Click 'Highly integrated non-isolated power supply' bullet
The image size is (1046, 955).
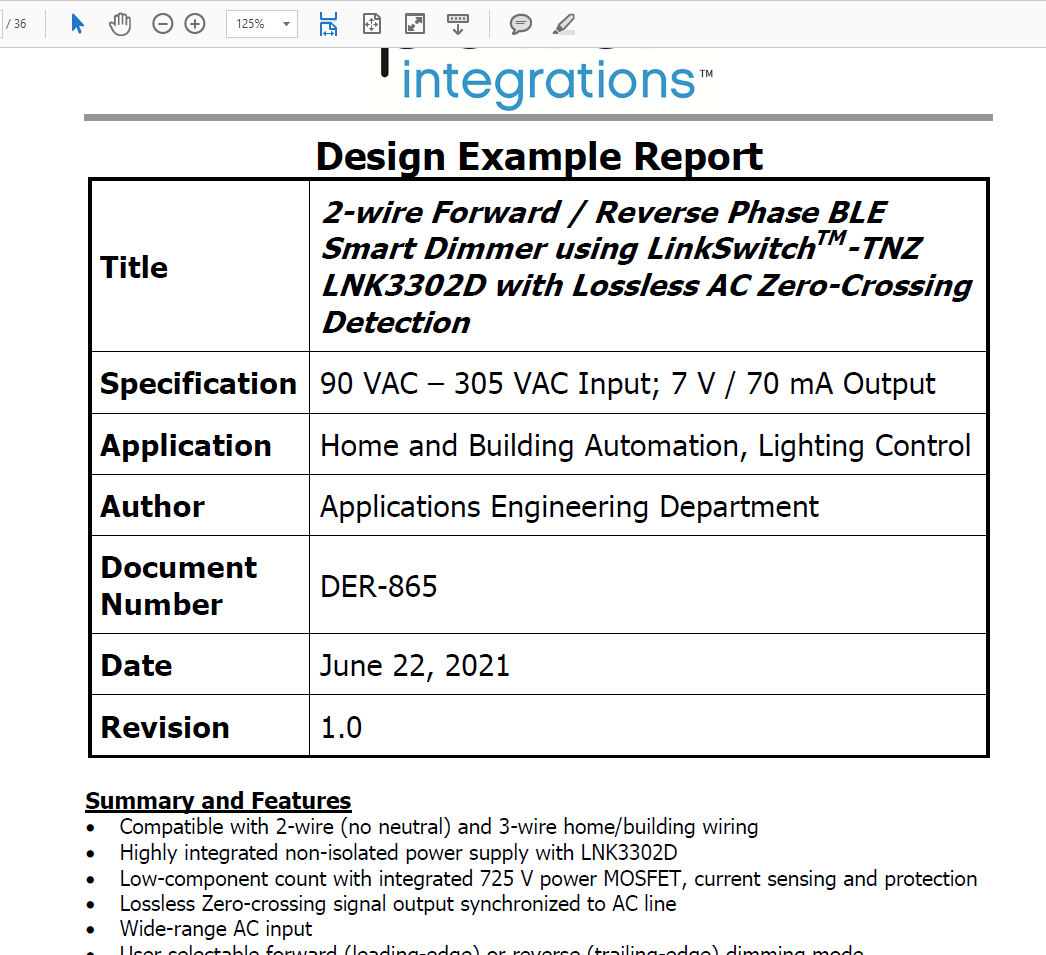coord(398,853)
